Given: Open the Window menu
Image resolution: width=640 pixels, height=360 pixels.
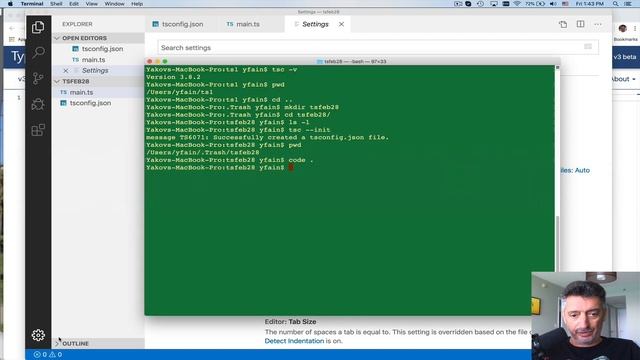Looking at the screenshot, I should pyautogui.click(x=114, y=4).
